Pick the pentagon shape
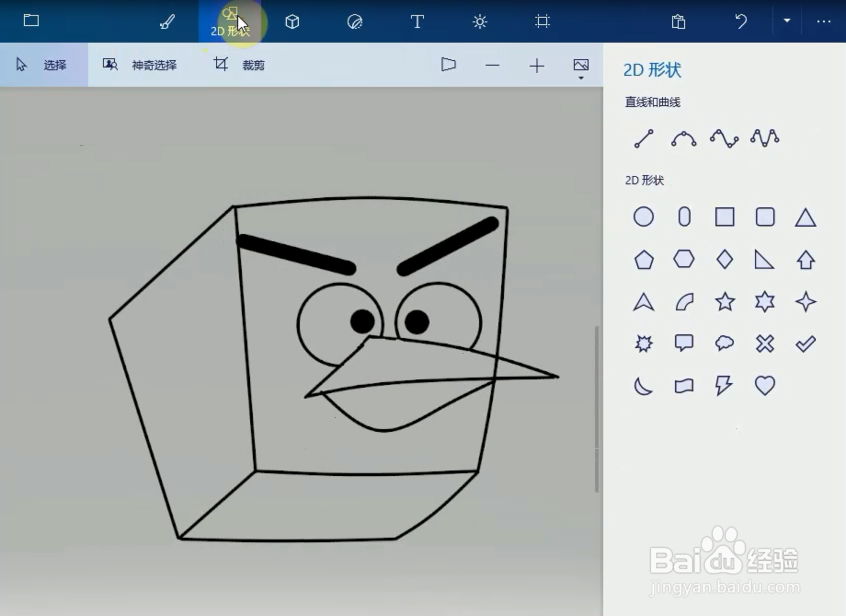 [644, 259]
